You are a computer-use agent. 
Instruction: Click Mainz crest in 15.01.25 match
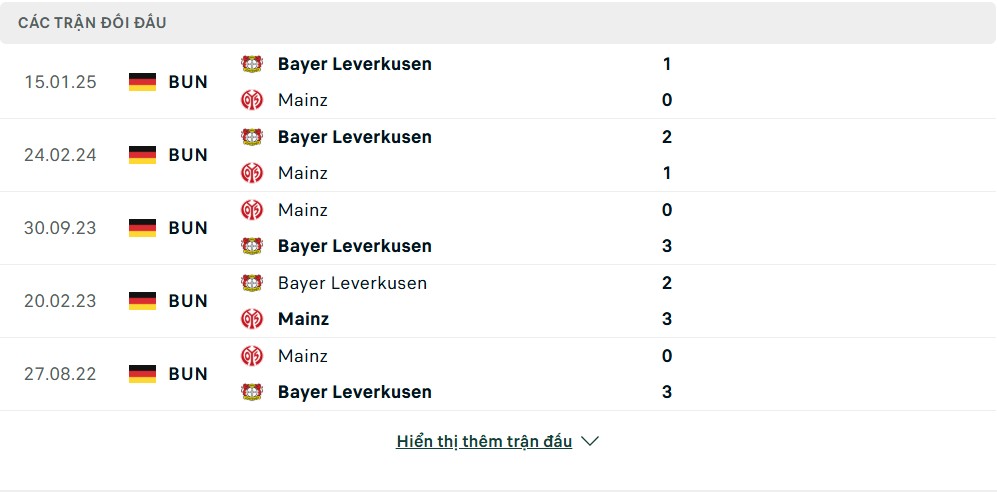pos(252,100)
